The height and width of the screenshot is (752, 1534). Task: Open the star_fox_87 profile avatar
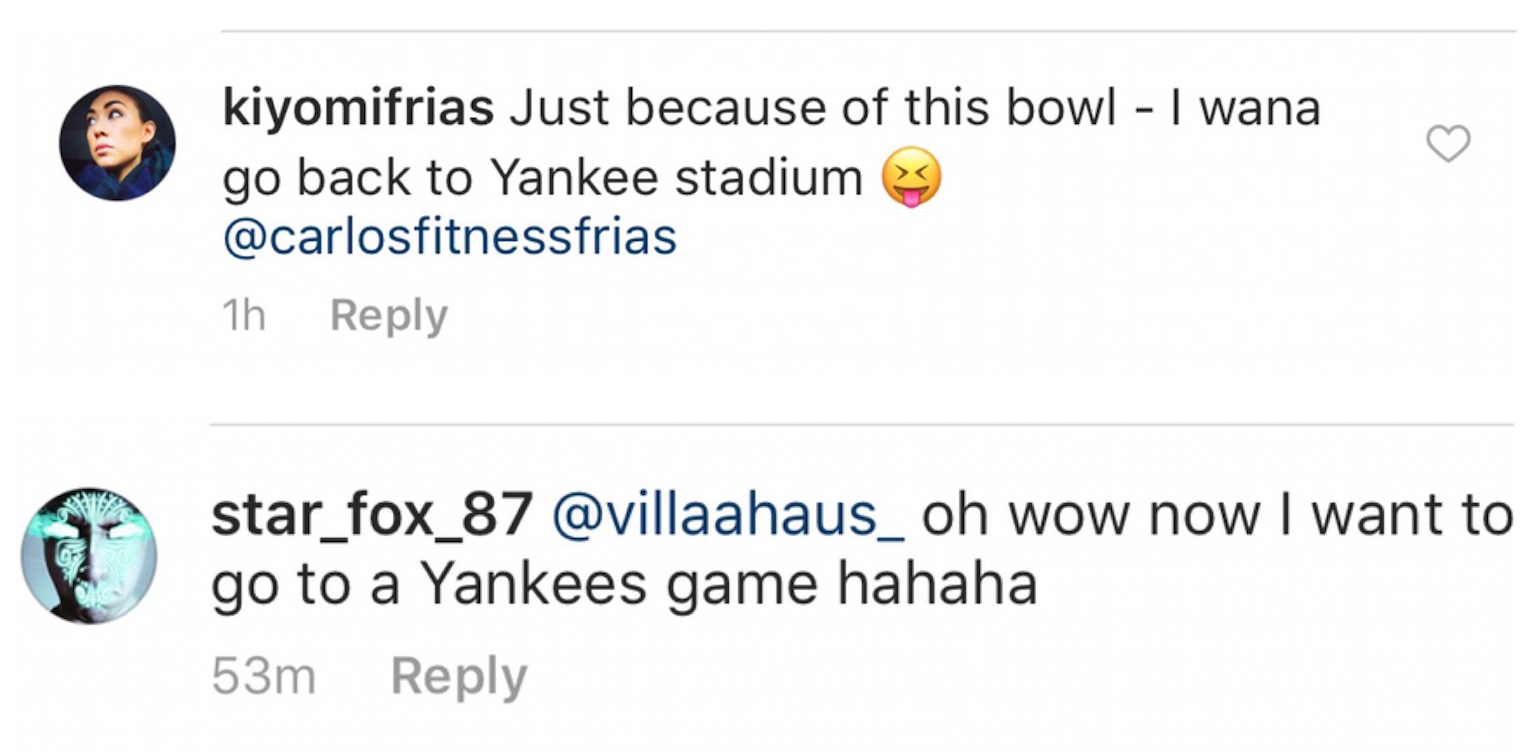click(x=89, y=556)
